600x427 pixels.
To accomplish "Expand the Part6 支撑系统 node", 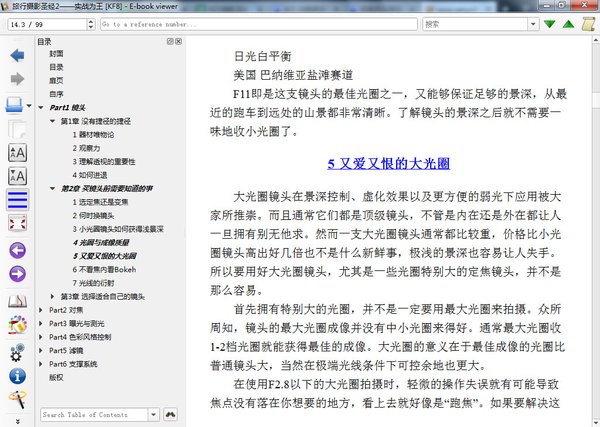I will [41, 364].
